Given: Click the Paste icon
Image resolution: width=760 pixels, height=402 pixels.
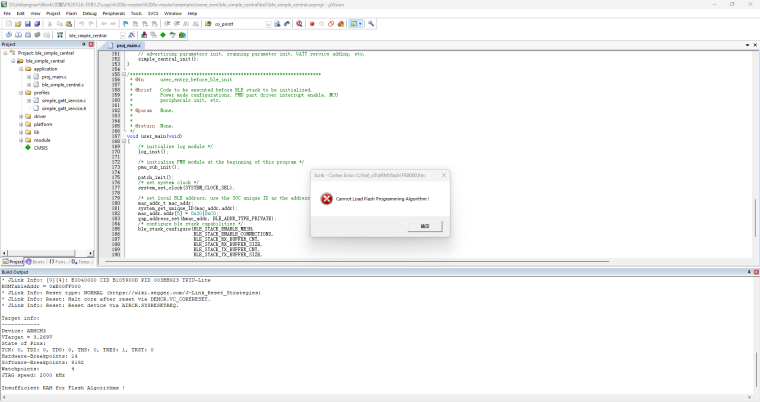Looking at the screenshot, I should click(69, 24).
